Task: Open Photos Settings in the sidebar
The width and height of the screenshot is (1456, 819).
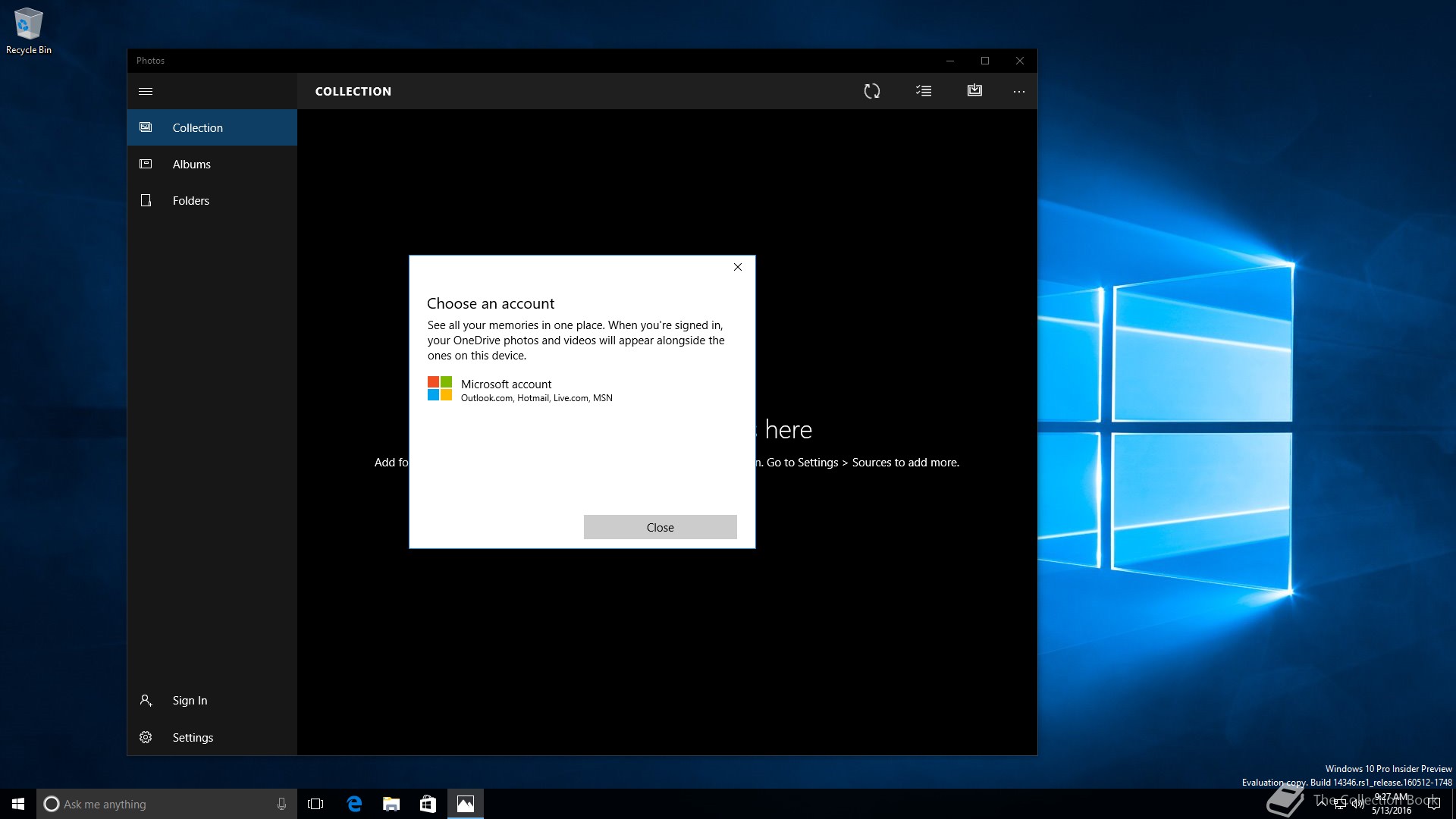Action: coord(212,737)
